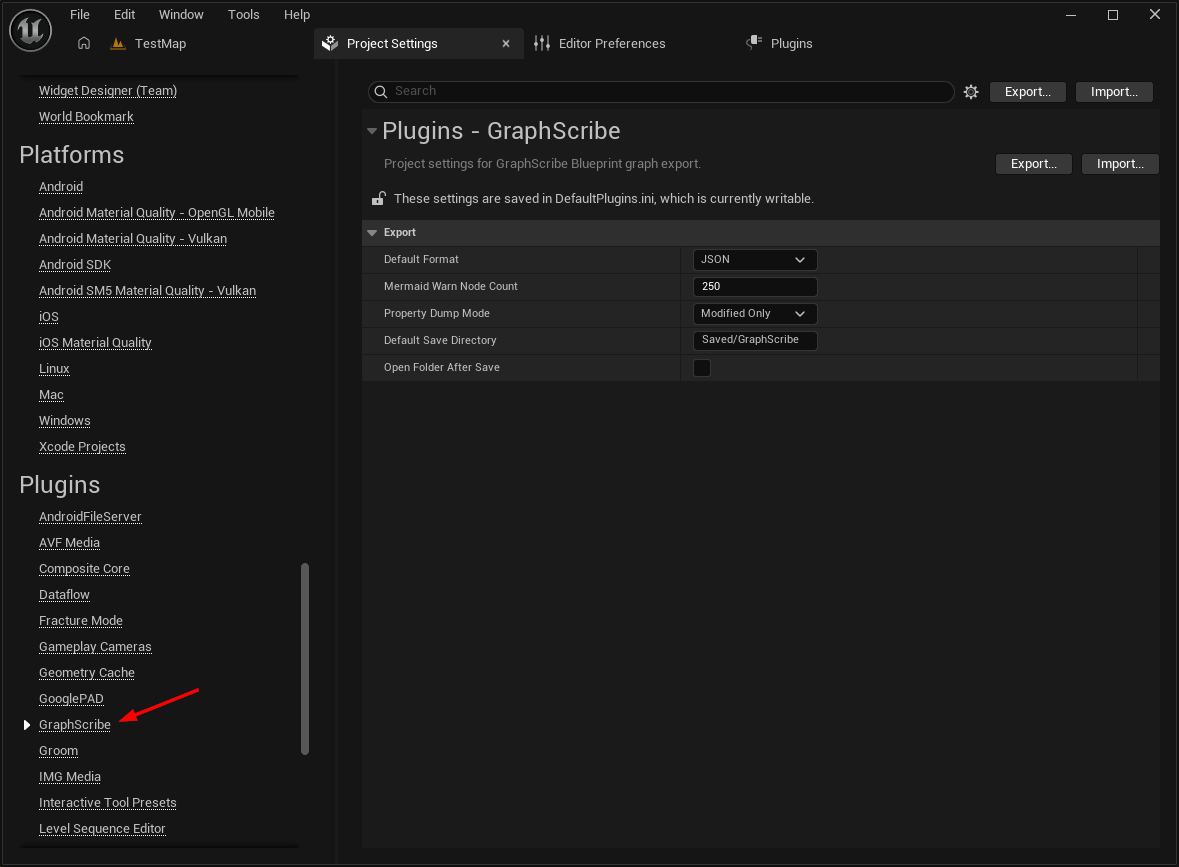Image resolution: width=1179 pixels, height=867 pixels.
Task: Select GraphScribe plugin settings
Action: click(74, 725)
